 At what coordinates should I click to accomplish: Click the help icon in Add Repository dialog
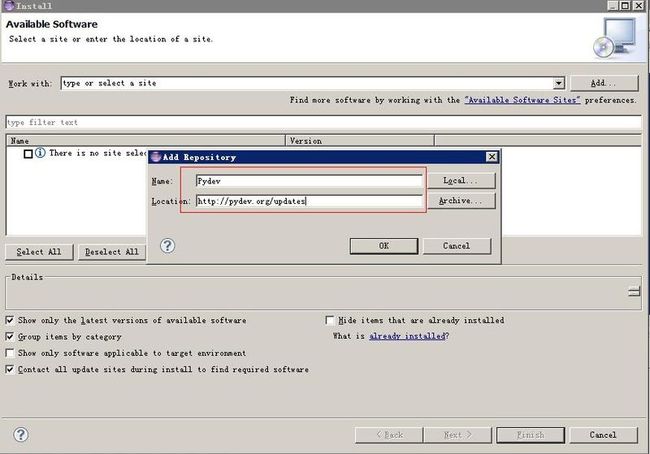pos(167,246)
